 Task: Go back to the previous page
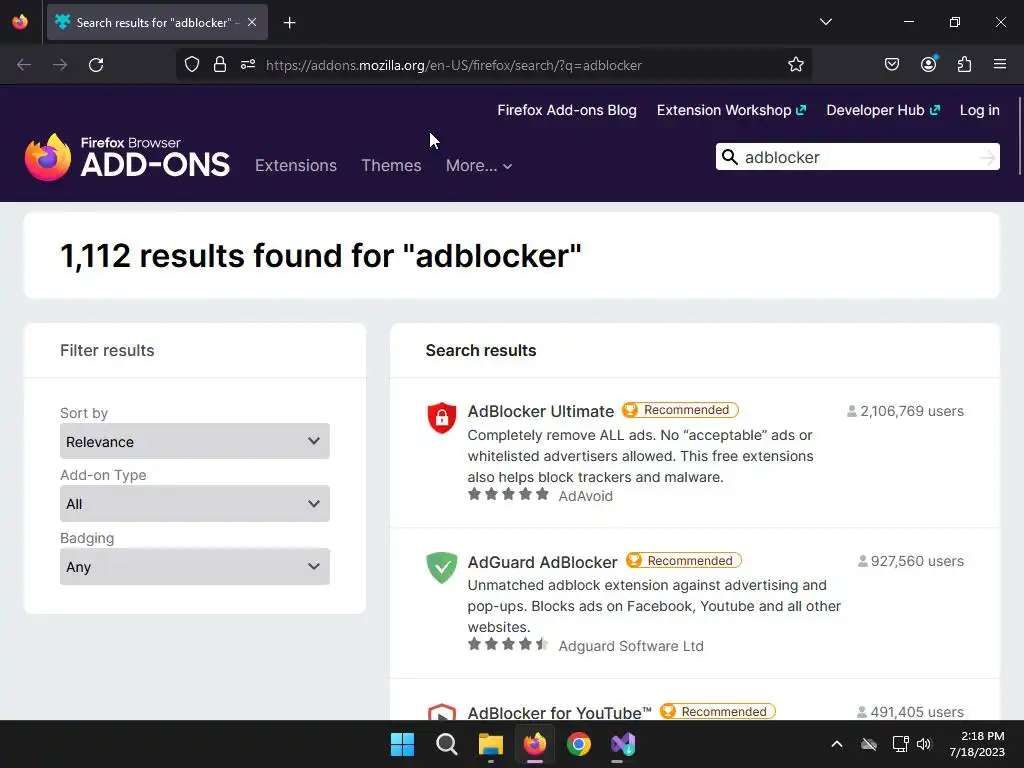pyautogui.click(x=24, y=65)
